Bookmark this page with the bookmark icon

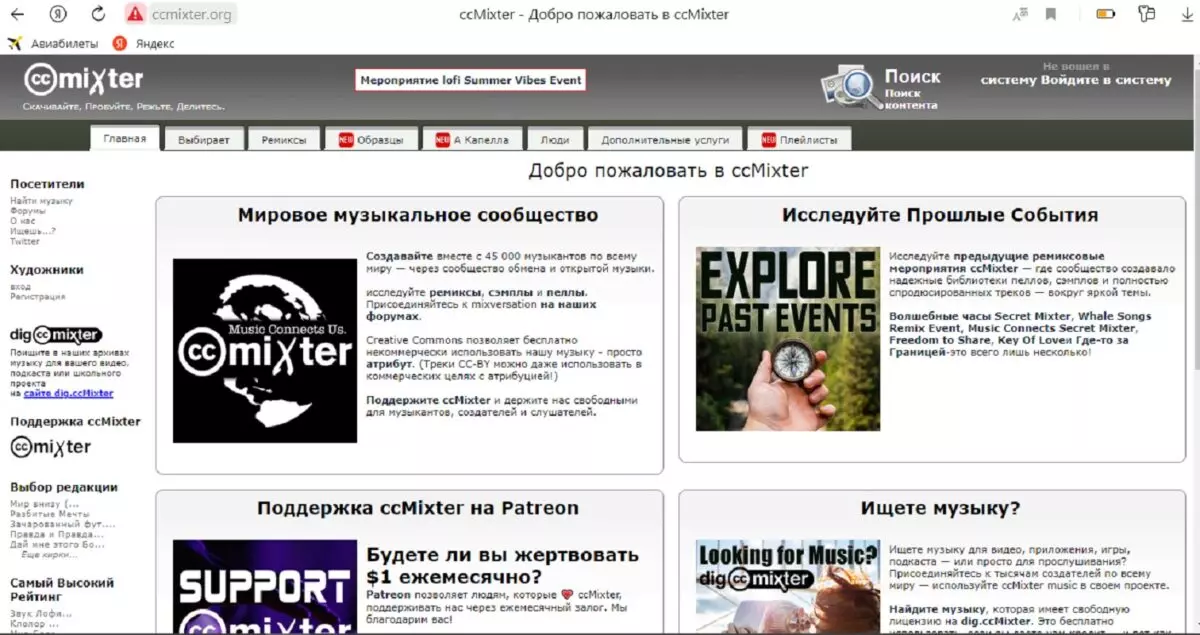pyautogui.click(x=1051, y=14)
